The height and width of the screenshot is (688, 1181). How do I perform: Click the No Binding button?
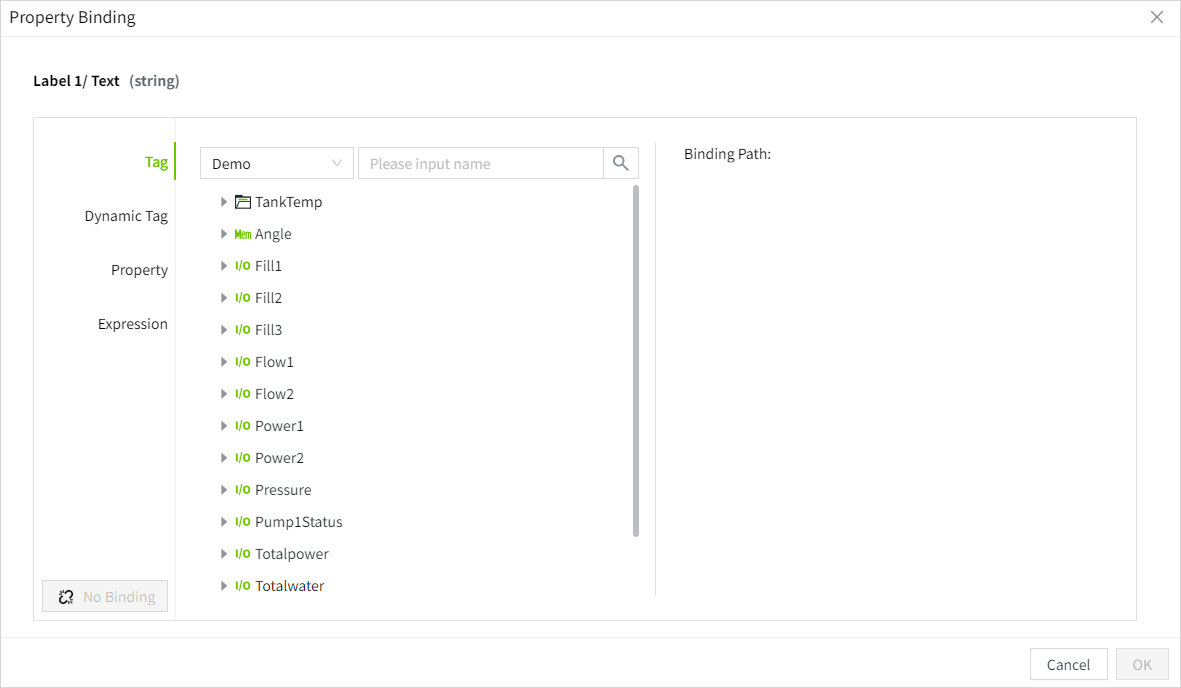105,597
